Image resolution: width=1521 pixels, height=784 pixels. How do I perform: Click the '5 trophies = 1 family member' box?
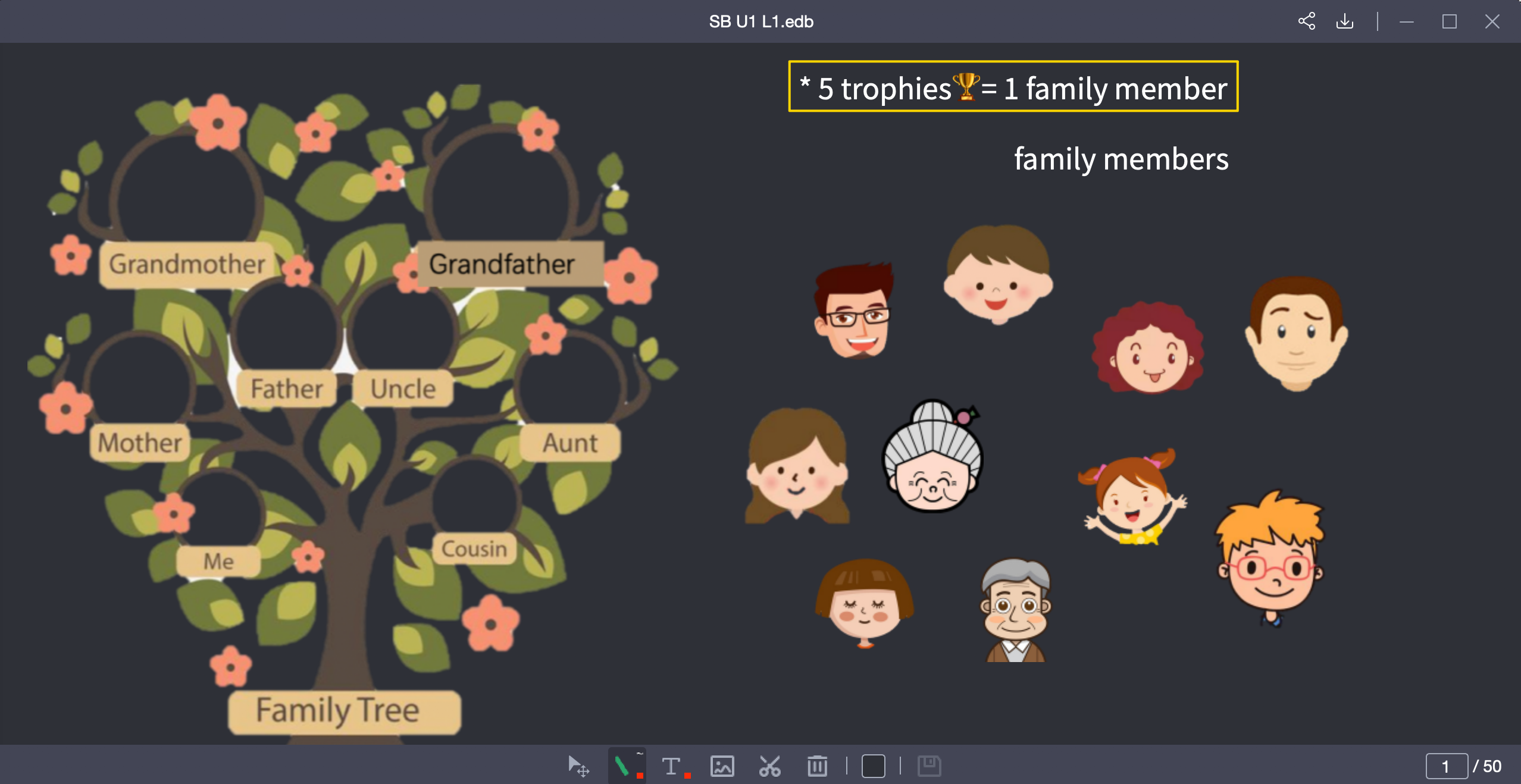click(1013, 87)
